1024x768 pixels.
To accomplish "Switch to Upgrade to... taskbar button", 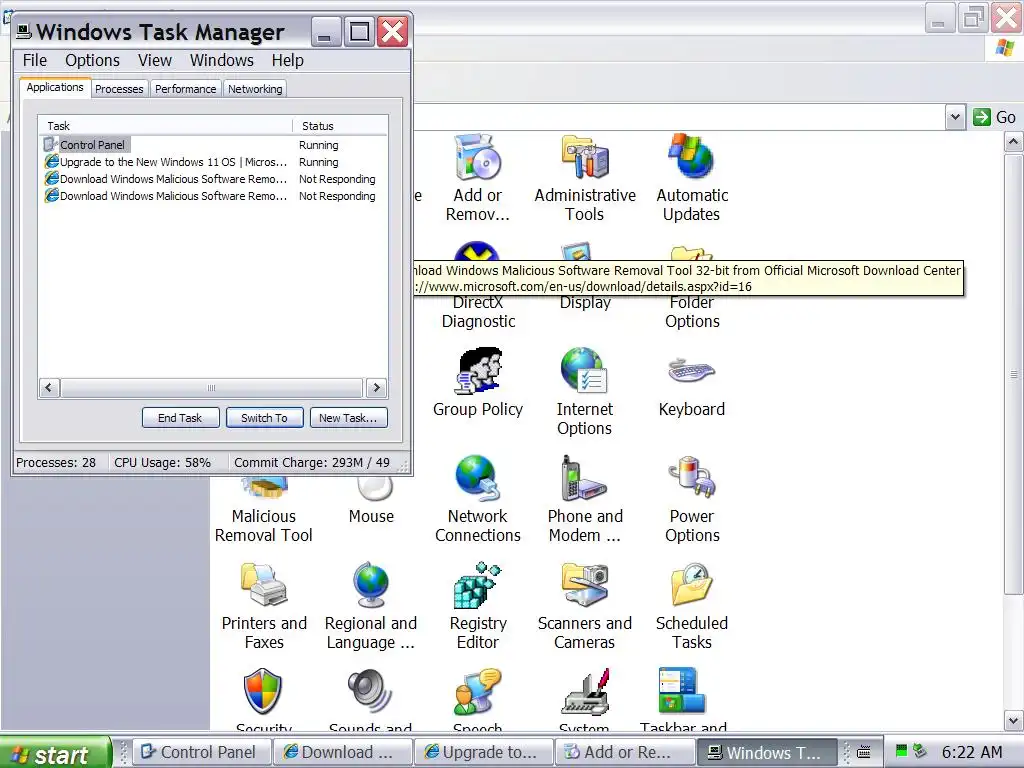I will coord(485,752).
